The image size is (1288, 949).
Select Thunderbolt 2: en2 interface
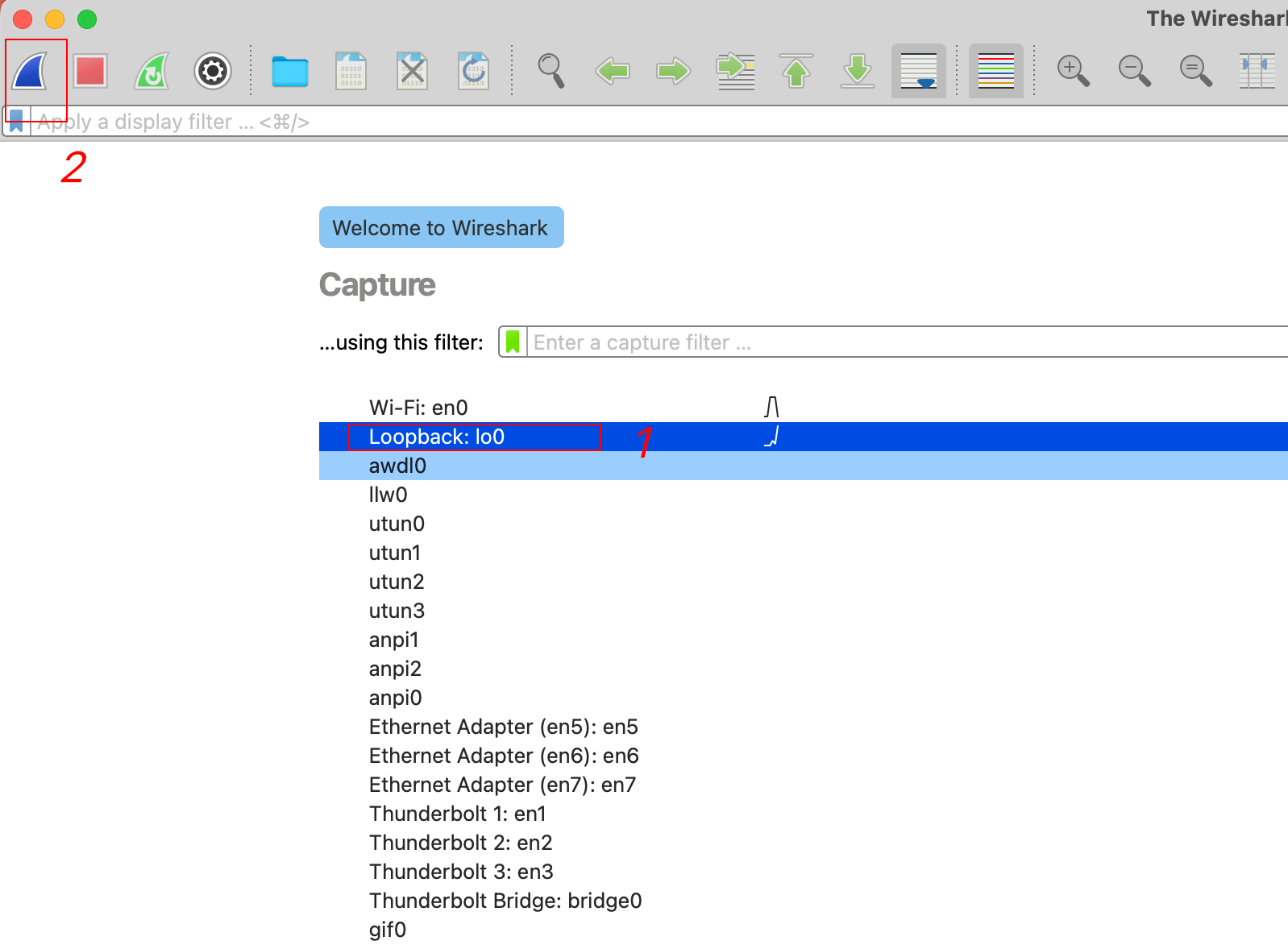[x=804, y=843]
